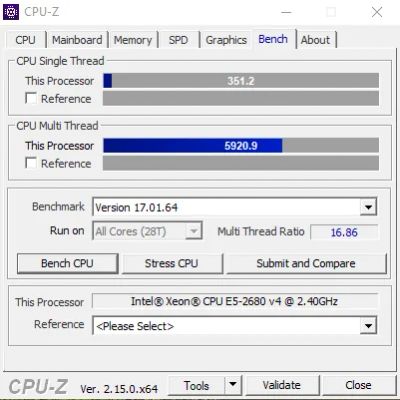Viewport: 400px width, 400px height.
Task: Click the Tools button
Action: click(x=196, y=385)
